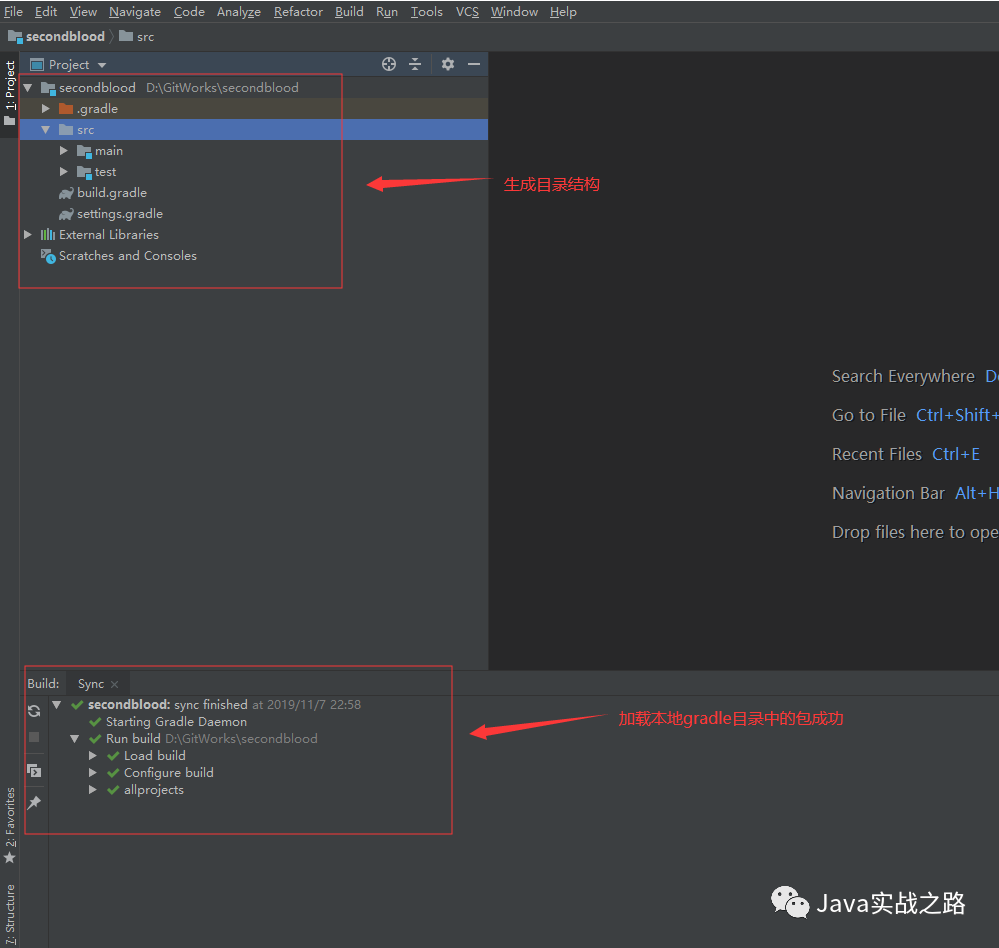999x948 pixels.
Task: Pin the Build tool window with the pin icon
Action: tap(35, 802)
